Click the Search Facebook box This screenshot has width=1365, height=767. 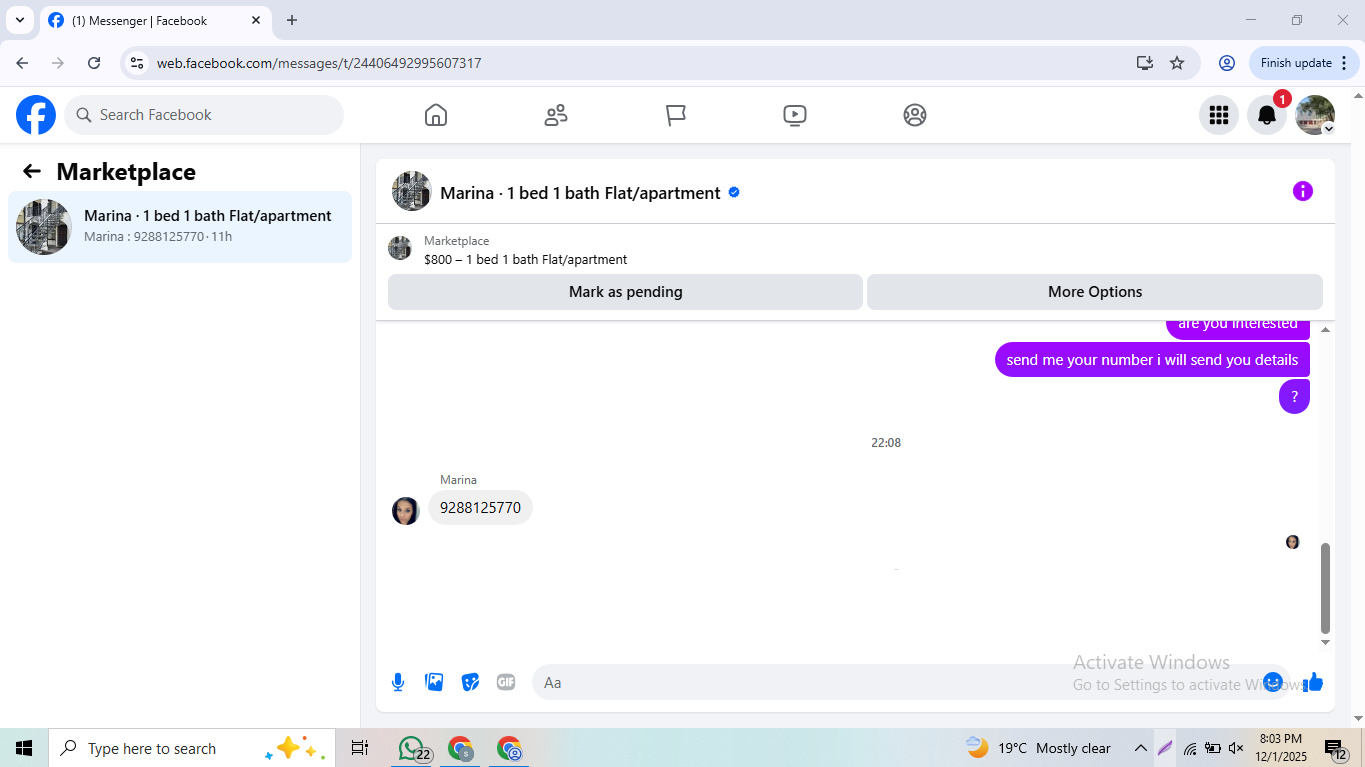coord(204,115)
